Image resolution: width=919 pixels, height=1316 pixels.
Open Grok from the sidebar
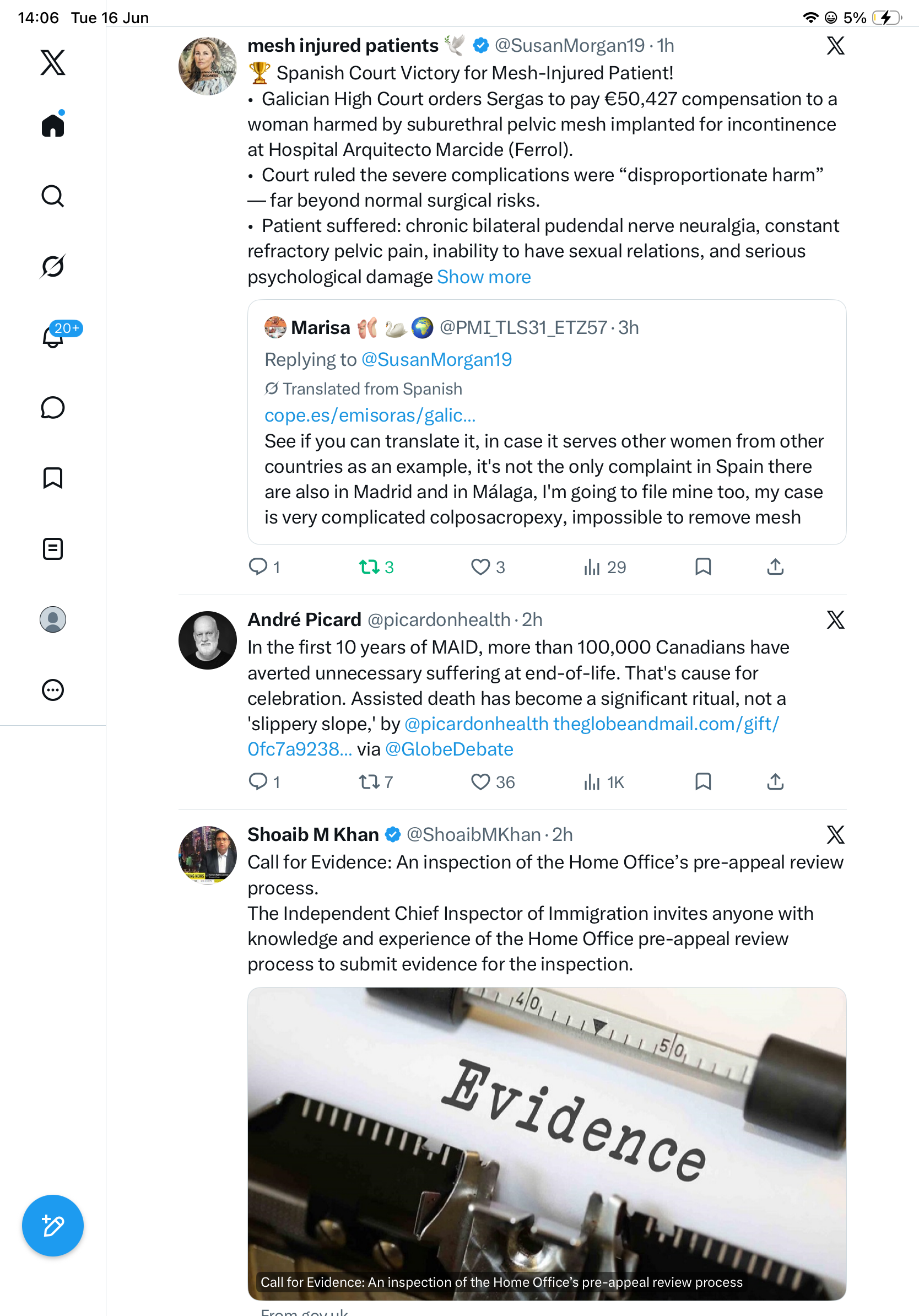coord(53,266)
